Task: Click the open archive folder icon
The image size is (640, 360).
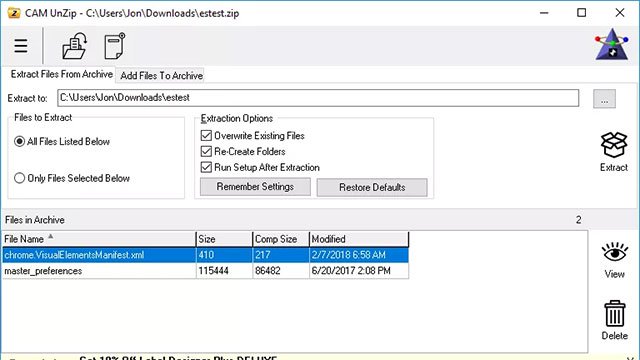Action: [x=74, y=46]
